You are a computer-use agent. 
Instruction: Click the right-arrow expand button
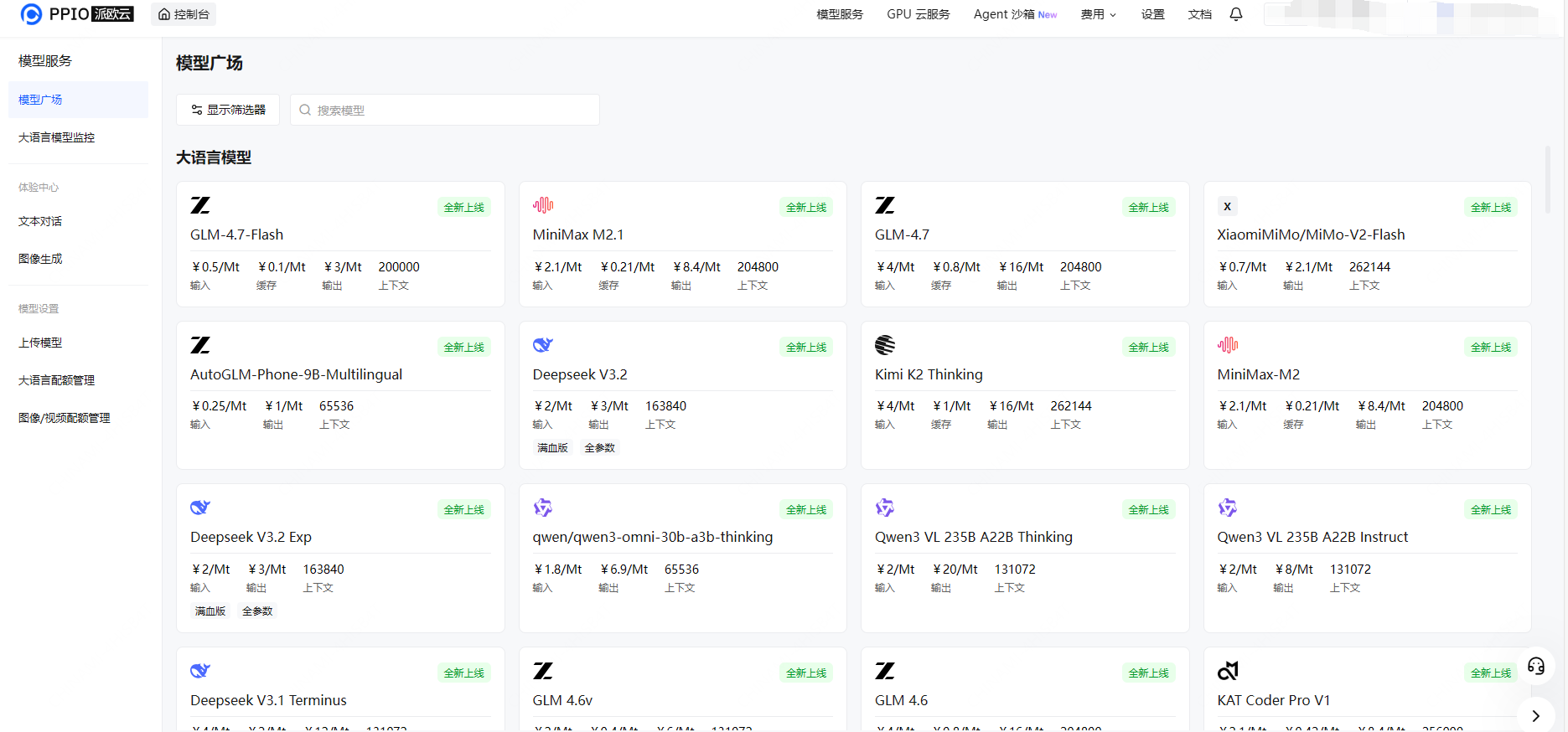pyautogui.click(x=1535, y=716)
